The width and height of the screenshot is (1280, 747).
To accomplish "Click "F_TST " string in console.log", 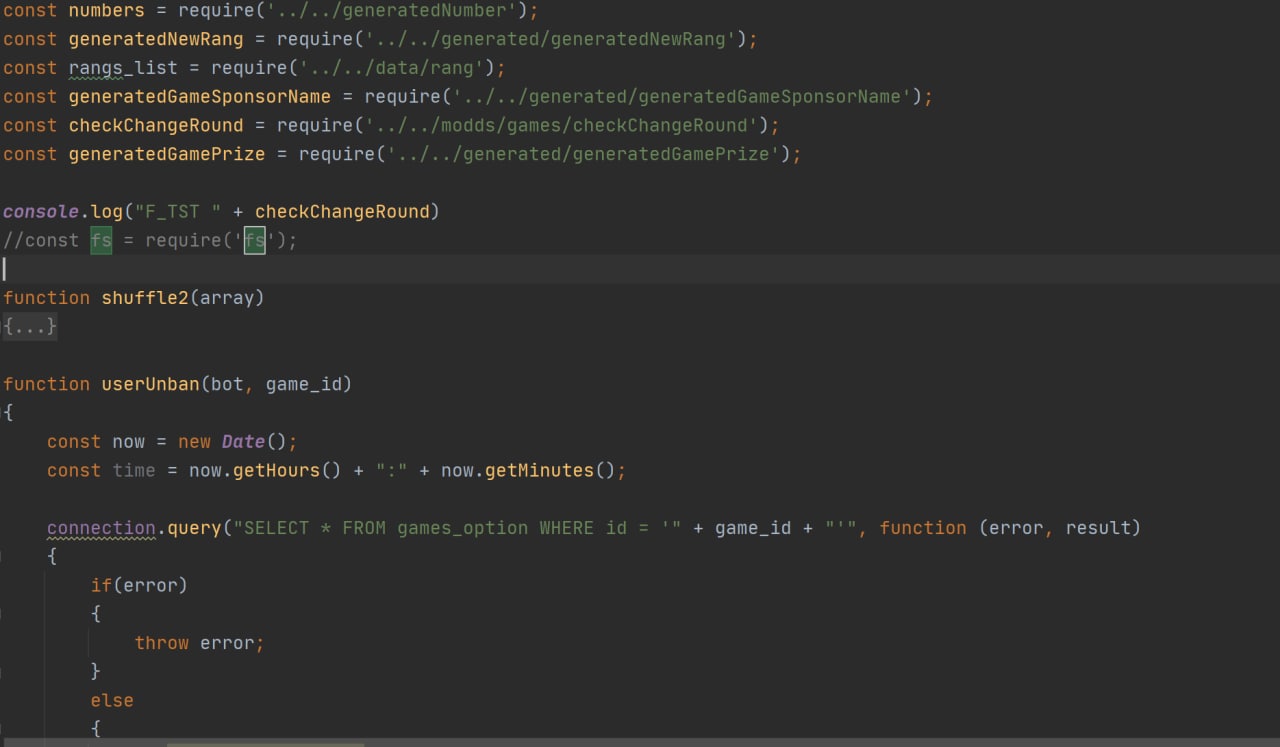I will coord(179,211).
